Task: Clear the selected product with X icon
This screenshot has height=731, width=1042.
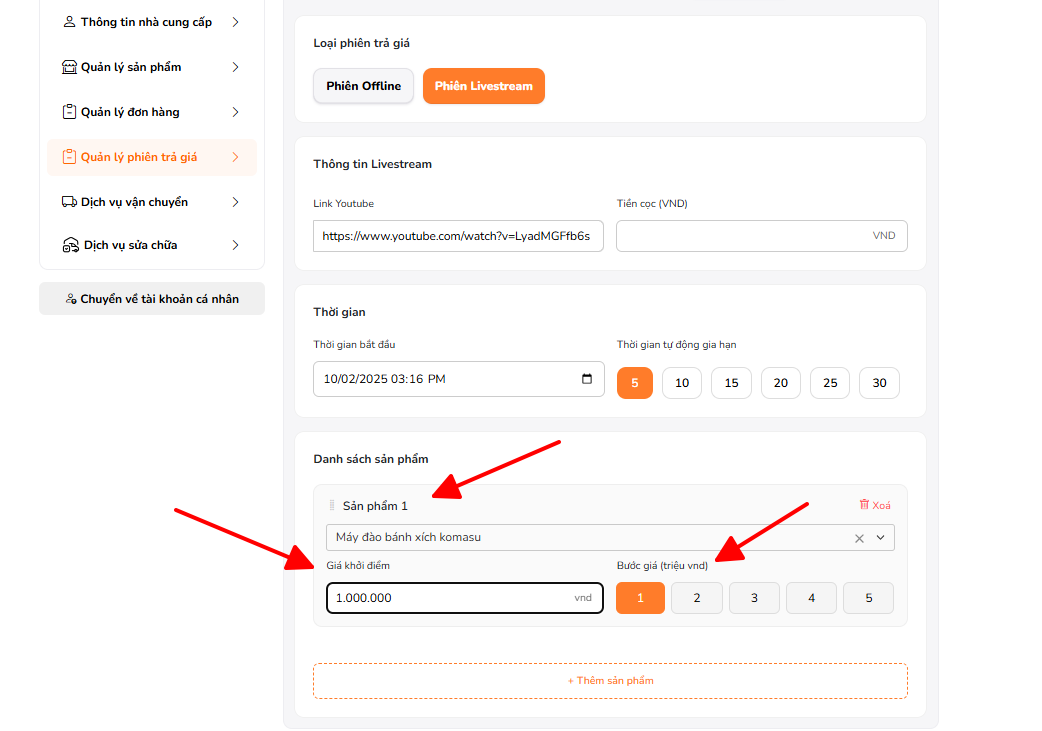Action: click(859, 538)
